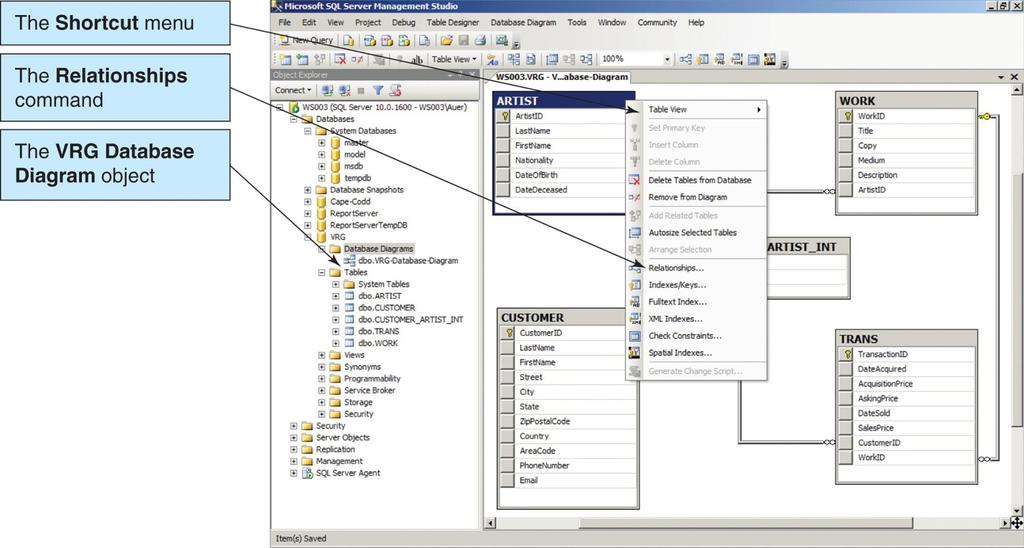Screen dimensions: 1024x548
Task: Expand the SQL Server Agent node
Action: pos(293,473)
